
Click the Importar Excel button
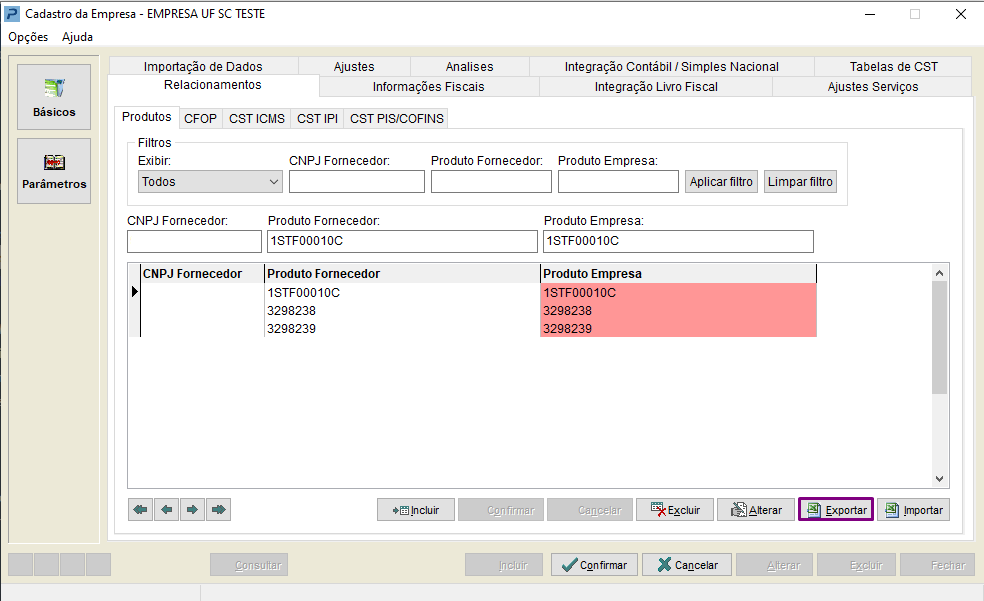[x=914, y=509]
